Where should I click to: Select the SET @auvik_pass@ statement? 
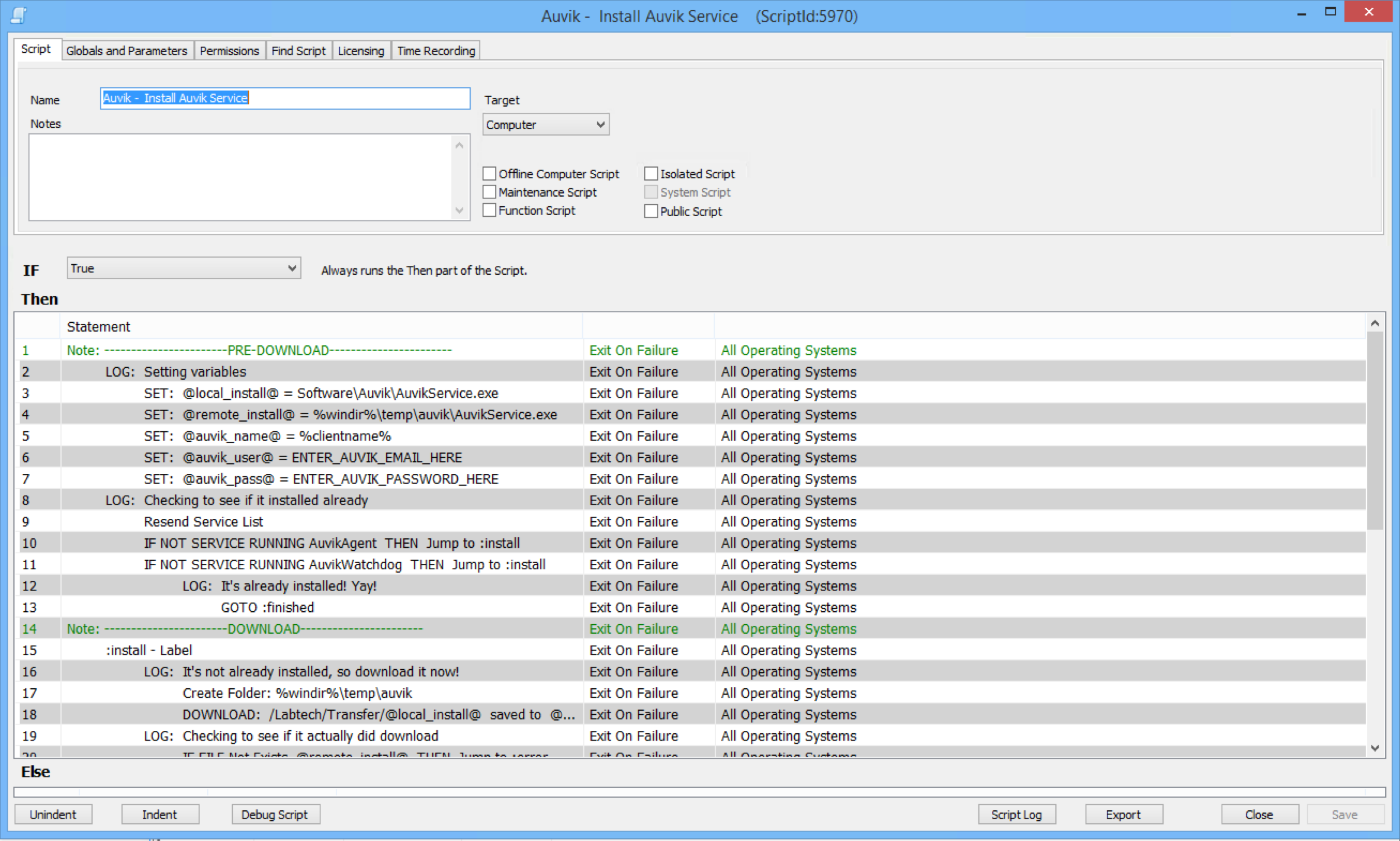690,479
